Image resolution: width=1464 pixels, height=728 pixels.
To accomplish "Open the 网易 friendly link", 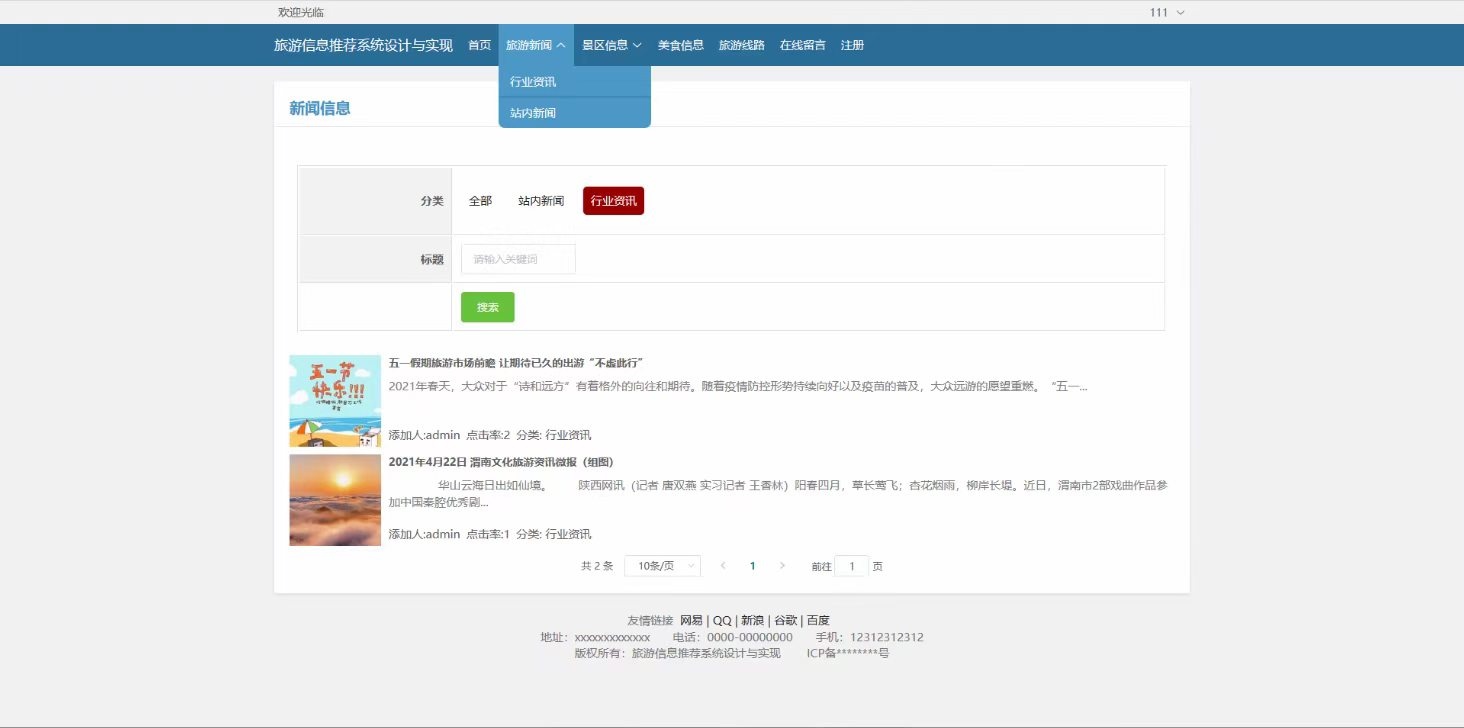I will [691, 620].
